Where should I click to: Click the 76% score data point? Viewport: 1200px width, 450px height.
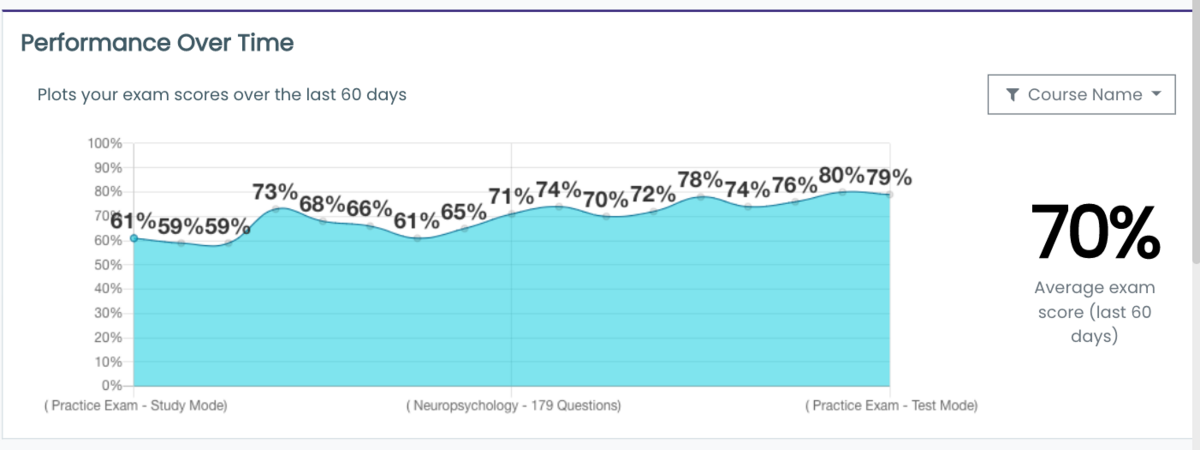tap(795, 202)
